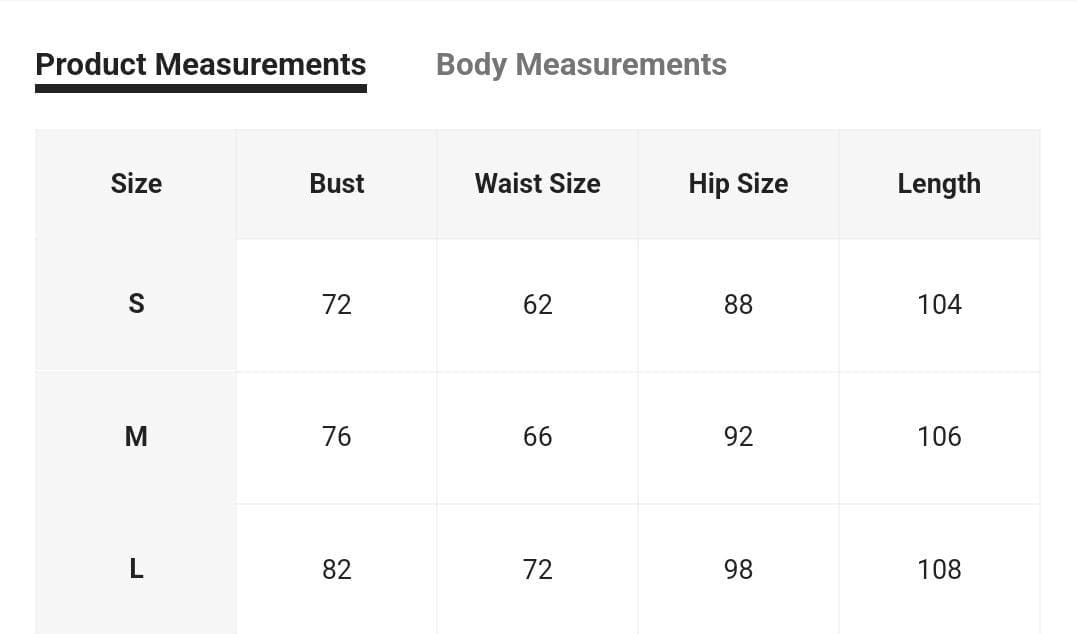Click the length value 108
This screenshot has width=1077, height=634.
(x=939, y=569)
